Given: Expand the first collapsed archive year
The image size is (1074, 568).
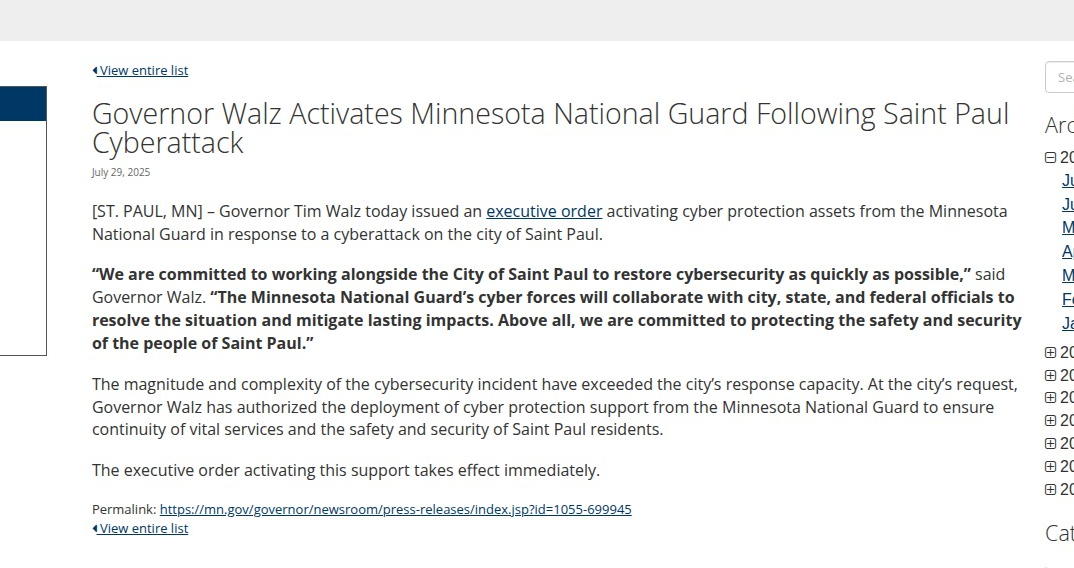Looking at the screenshot, I should [1050, 352].
